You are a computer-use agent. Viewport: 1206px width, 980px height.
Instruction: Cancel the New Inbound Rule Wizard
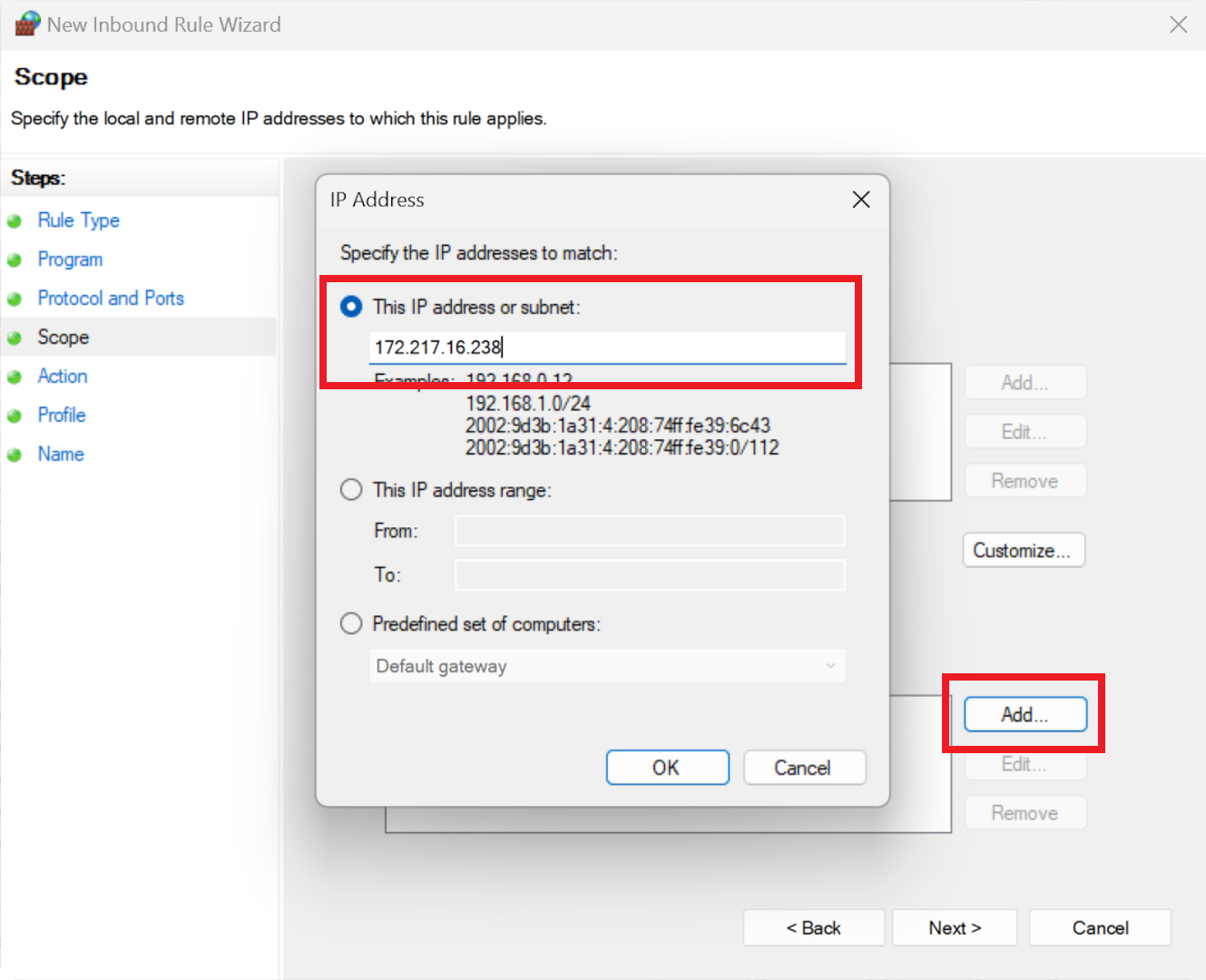[x=1100, y=928]
